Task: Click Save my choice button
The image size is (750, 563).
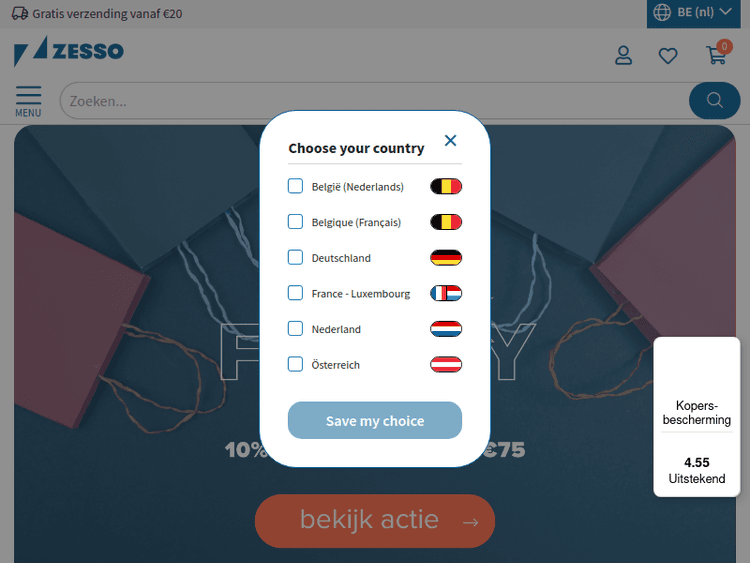Action: point(375,420)
